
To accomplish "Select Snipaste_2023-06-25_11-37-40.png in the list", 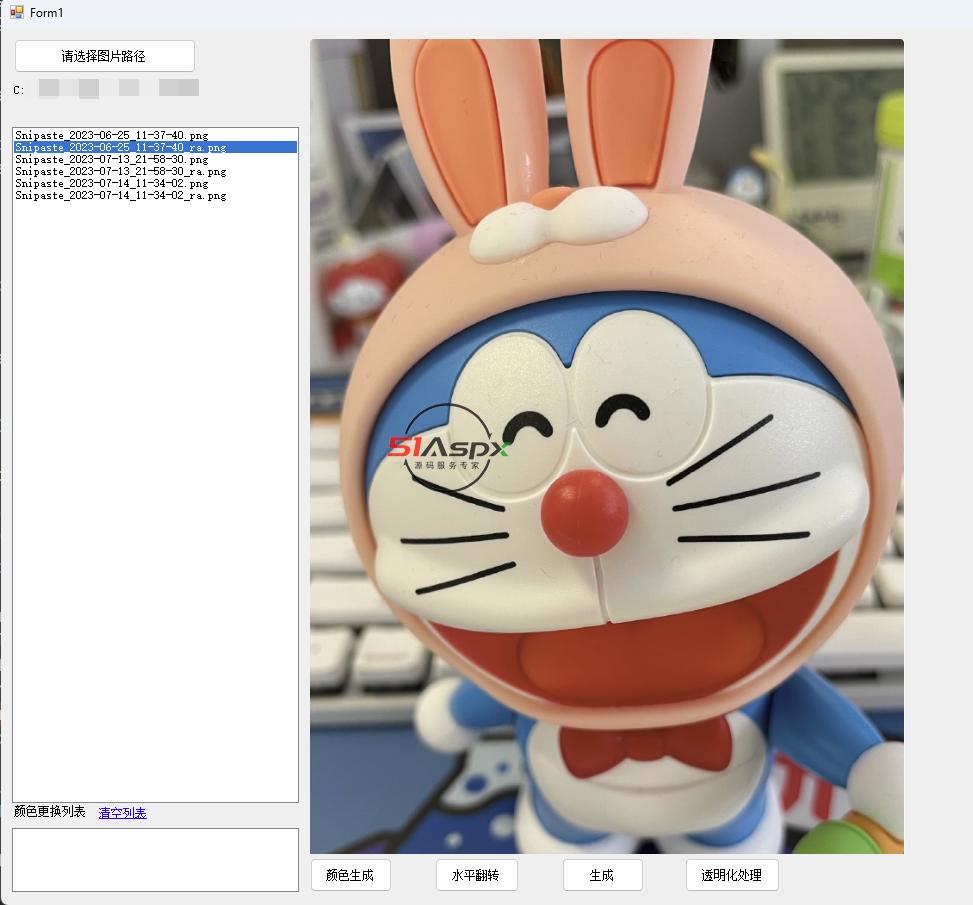I will pos(155,135).
